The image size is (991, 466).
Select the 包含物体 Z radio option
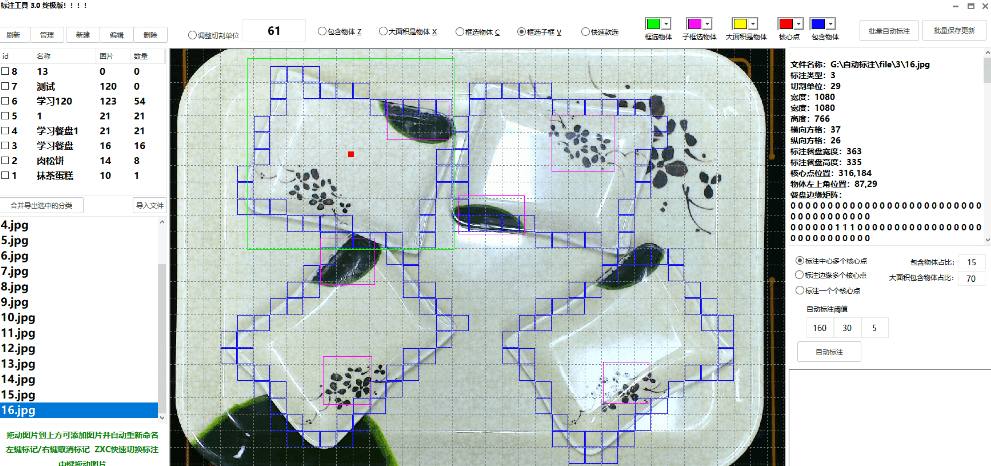[322, 32]
